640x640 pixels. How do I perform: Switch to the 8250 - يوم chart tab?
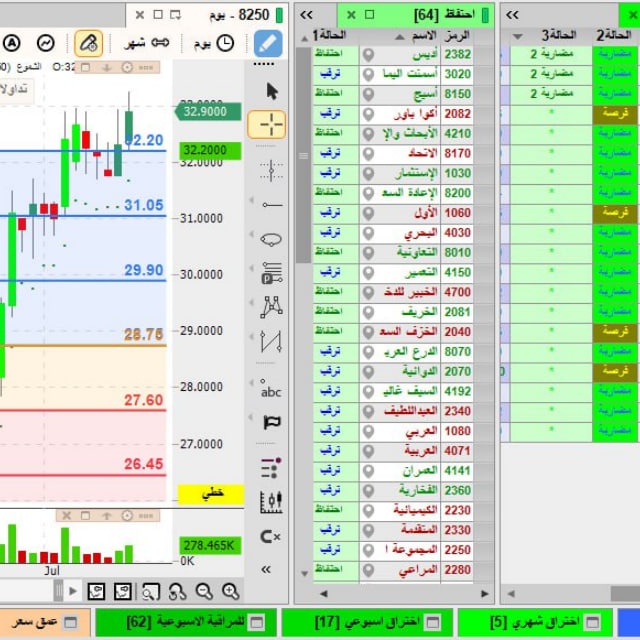207,15
